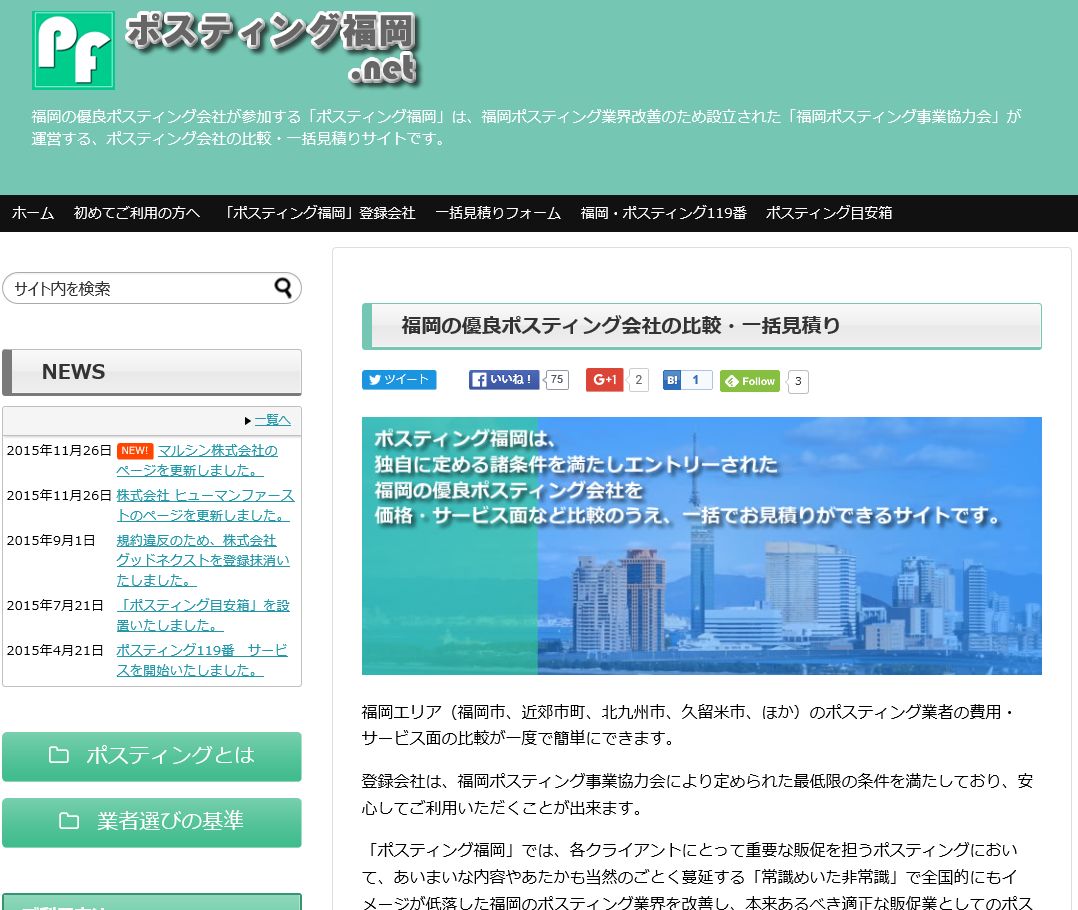Open the 一括見積りフォーム menu item
Screen dimensions: 1078x910
[498, 213]
